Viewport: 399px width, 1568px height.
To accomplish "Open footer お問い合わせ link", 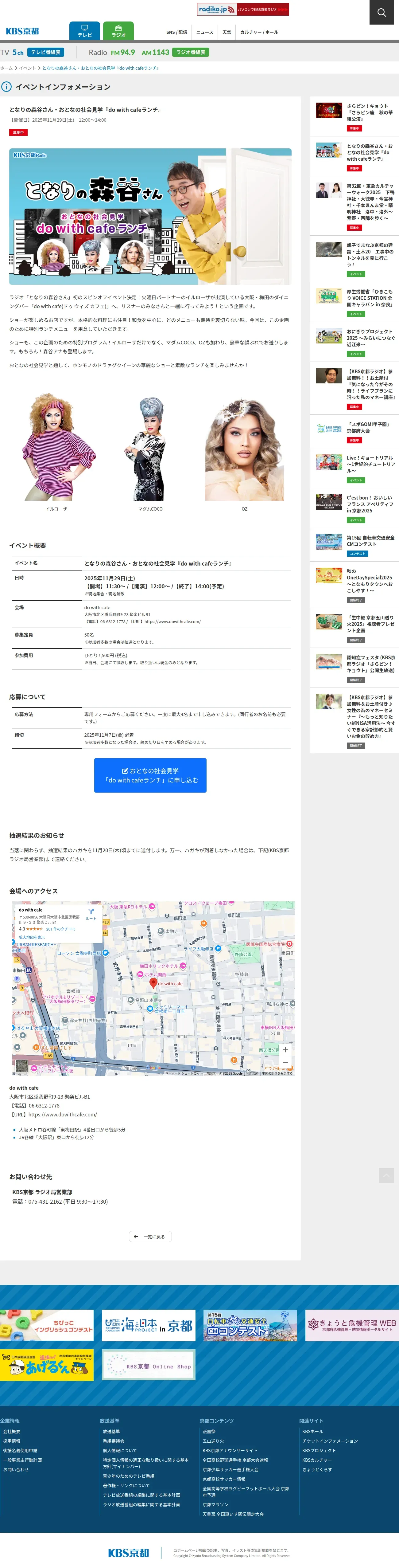I will pyautogui.click(x=16, y=1469).
